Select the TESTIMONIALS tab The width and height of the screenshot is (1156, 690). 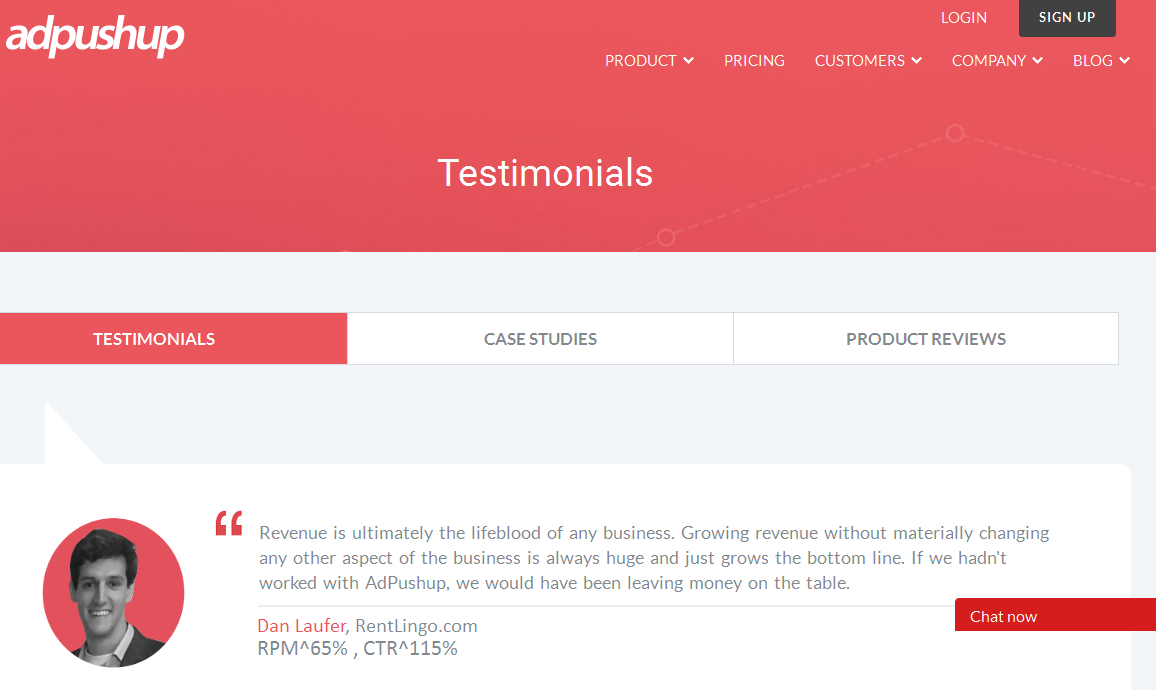[154, 339]
